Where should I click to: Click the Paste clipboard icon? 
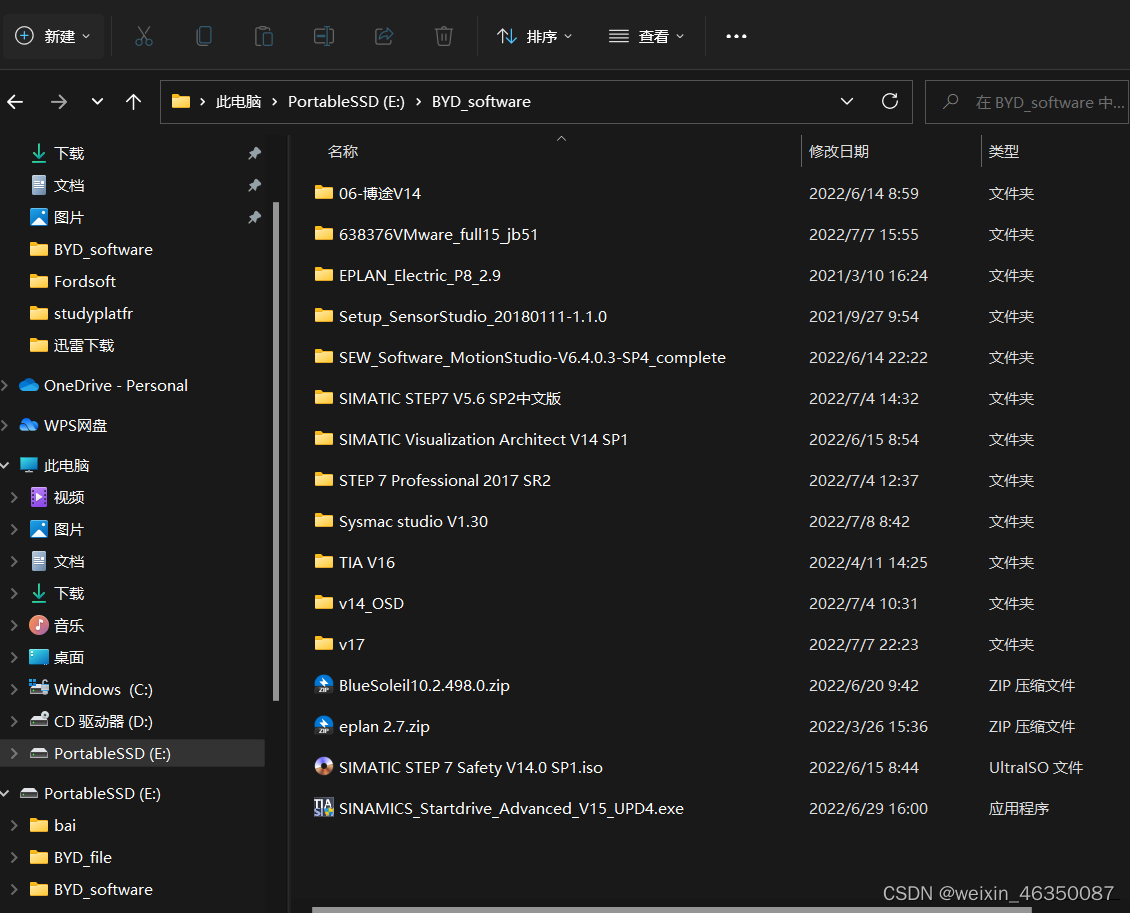264,36
